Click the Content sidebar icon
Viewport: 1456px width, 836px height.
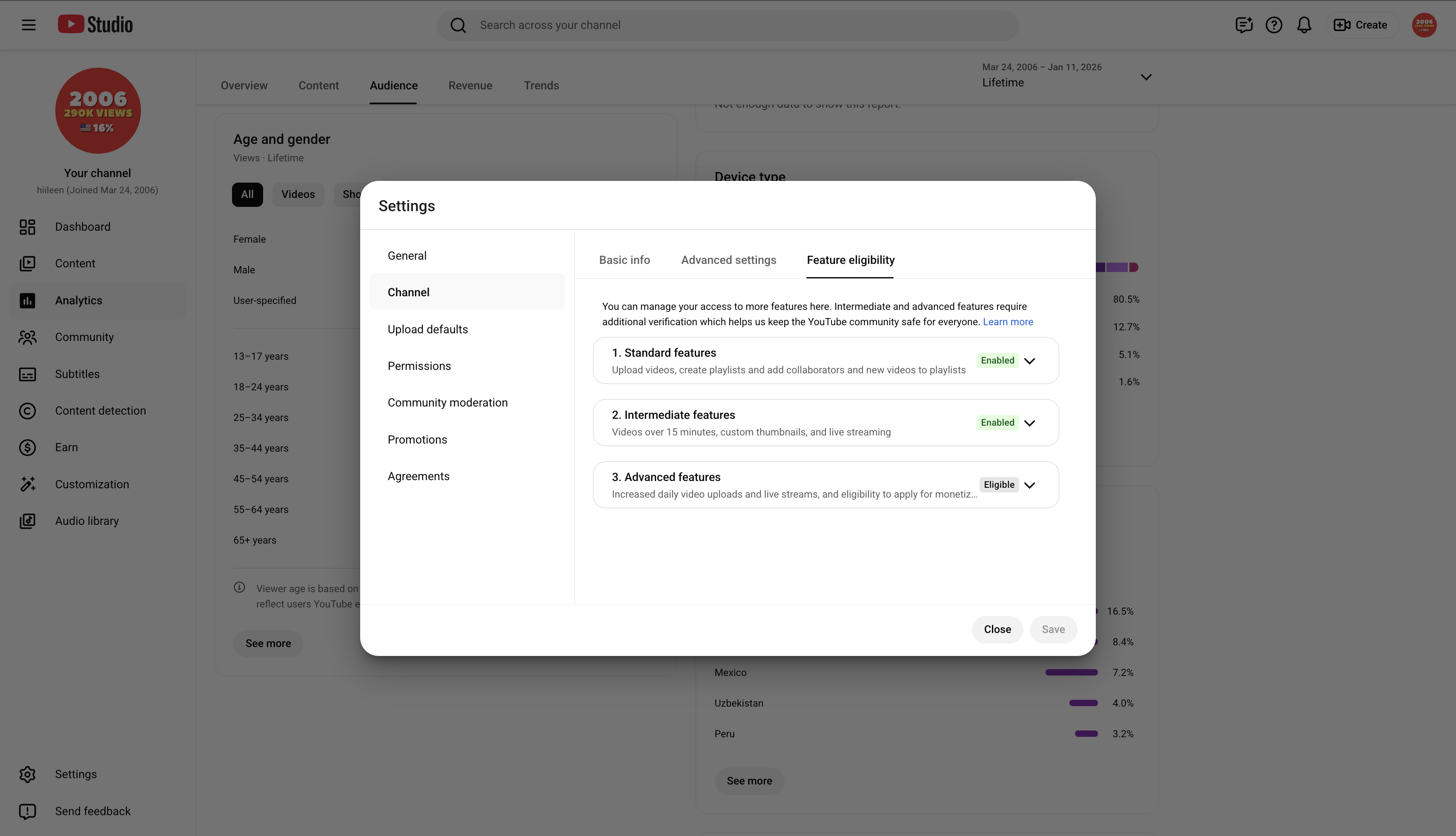[28, 263]
